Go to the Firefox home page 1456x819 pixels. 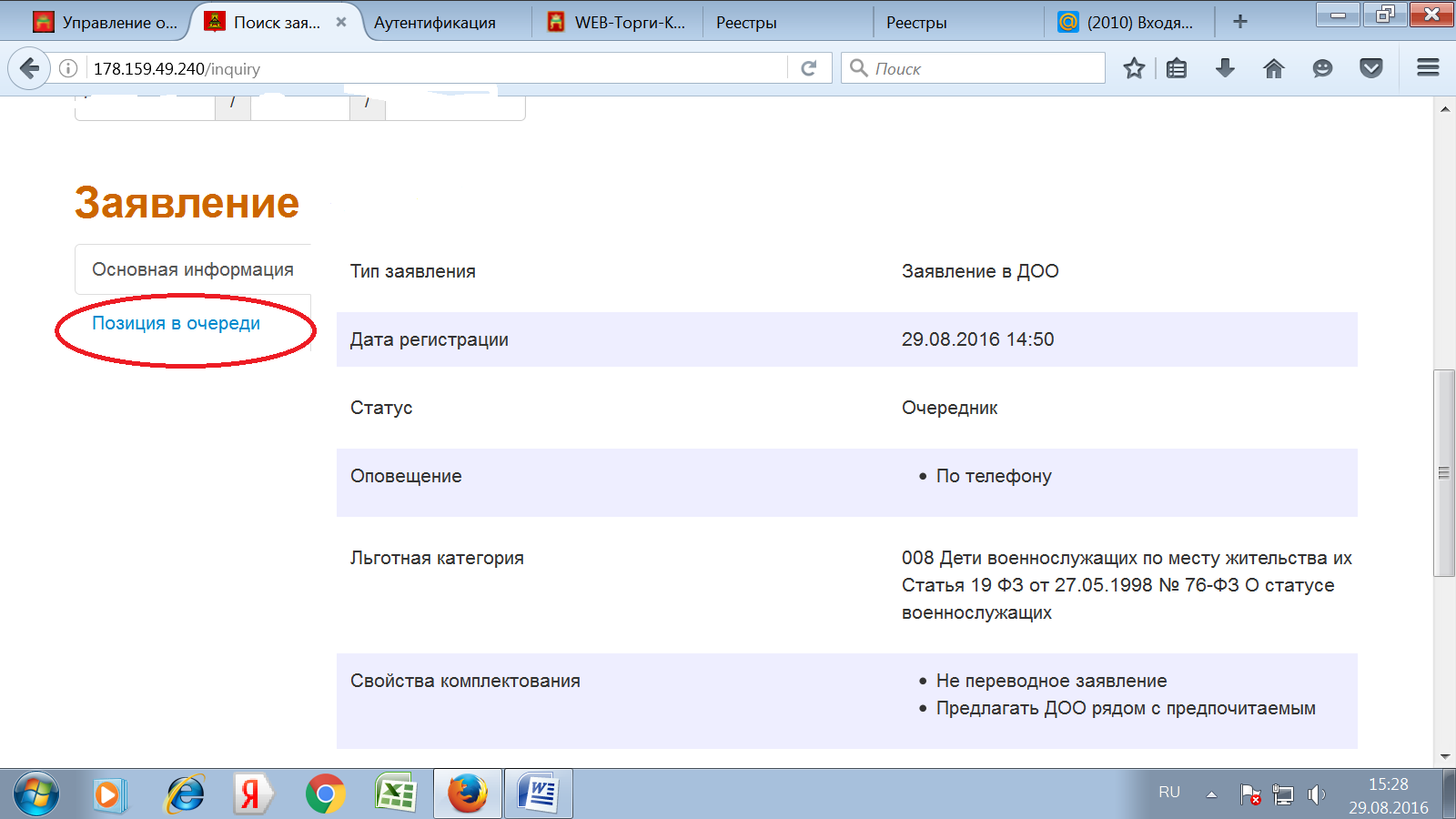1273,68
